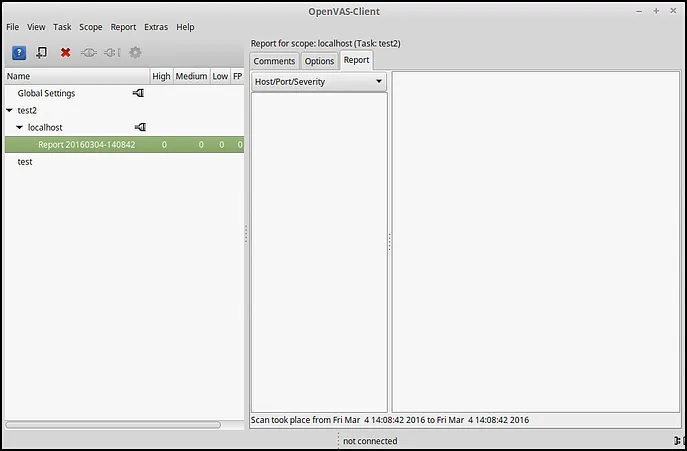Click the blue help question mark icon
The image size is (687, 451).
pos(19,53)
